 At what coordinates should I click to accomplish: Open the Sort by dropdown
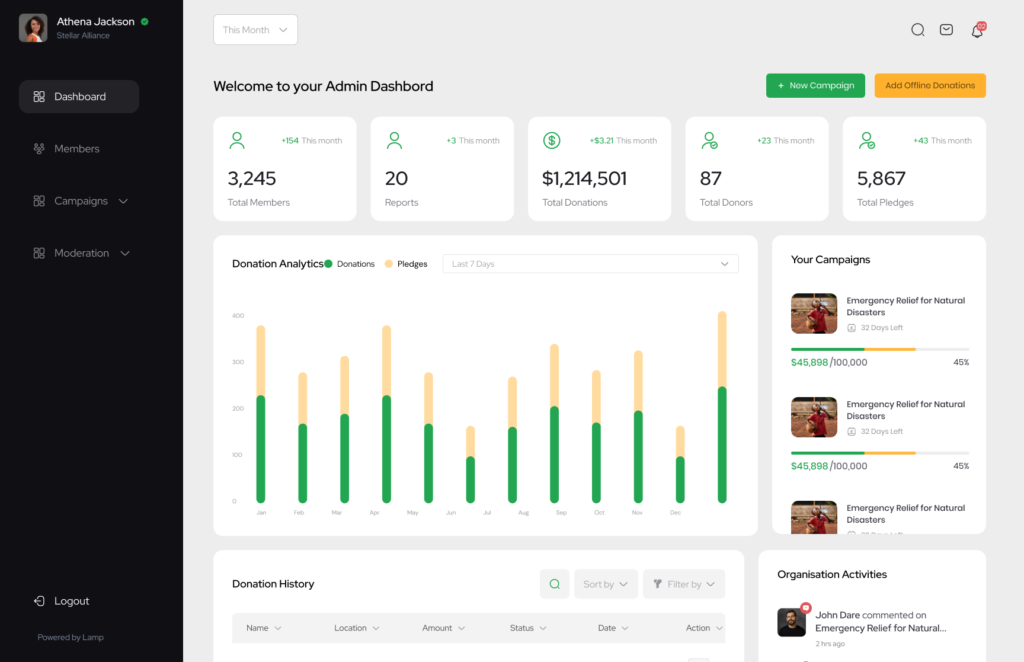click(x=605, y=584)
